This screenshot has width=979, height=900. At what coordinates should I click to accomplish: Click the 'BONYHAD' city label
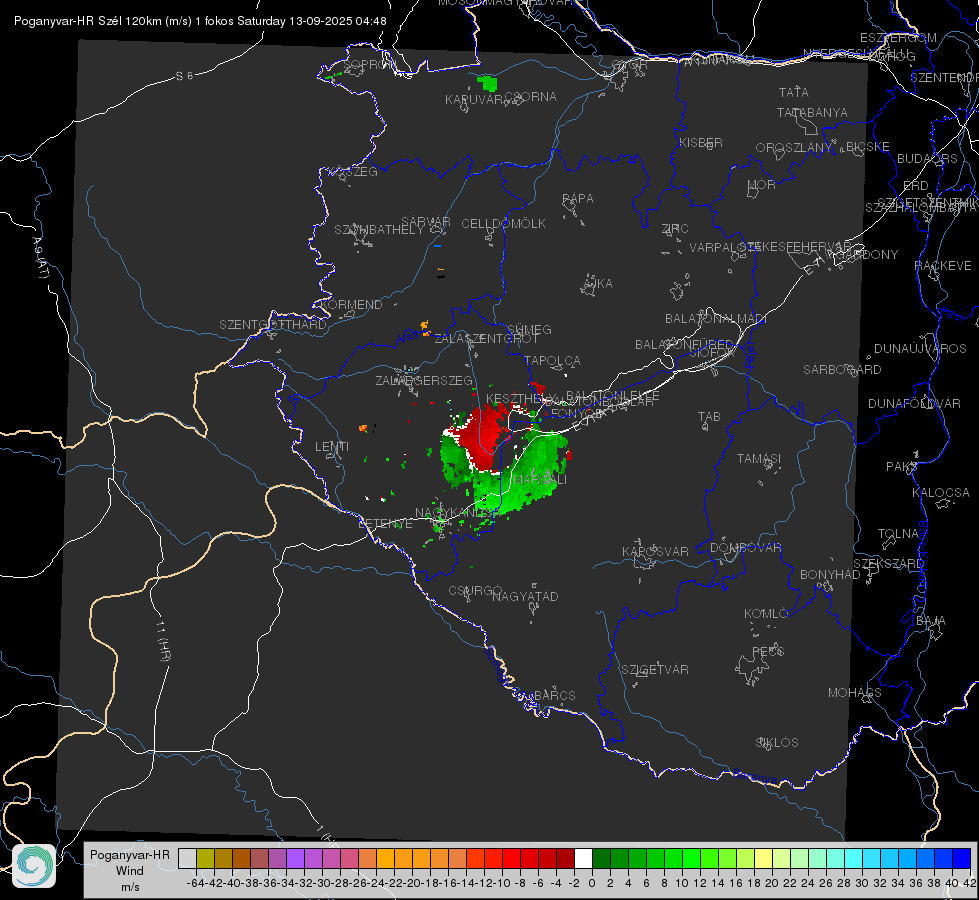830,575
